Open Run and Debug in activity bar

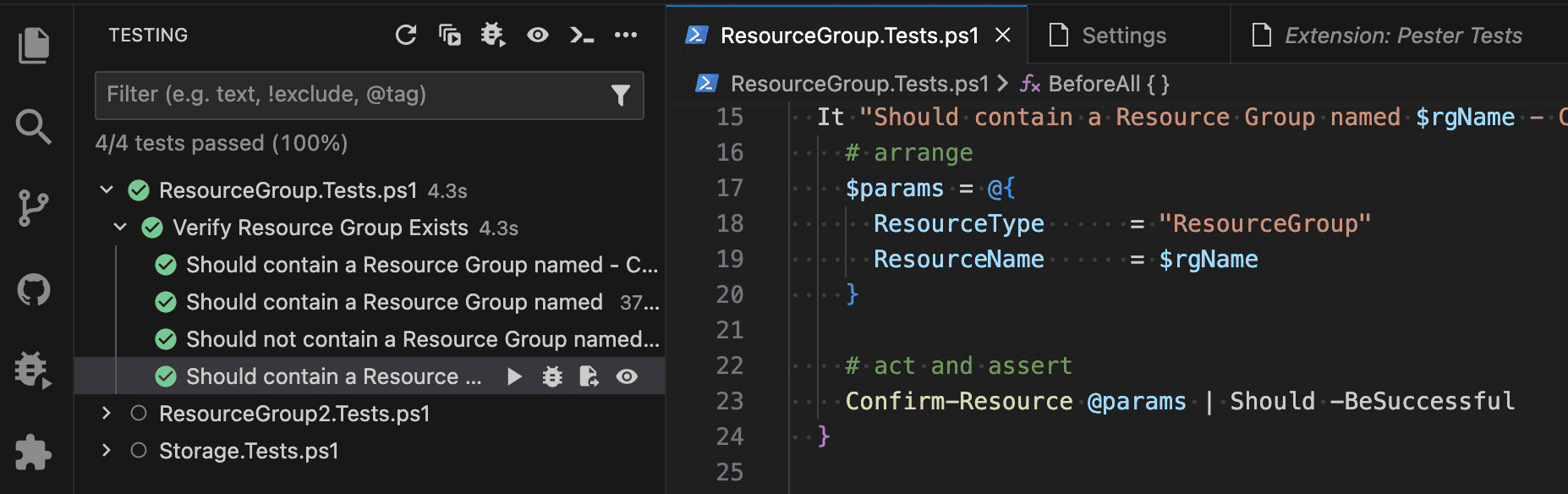[x=34, y=370]
